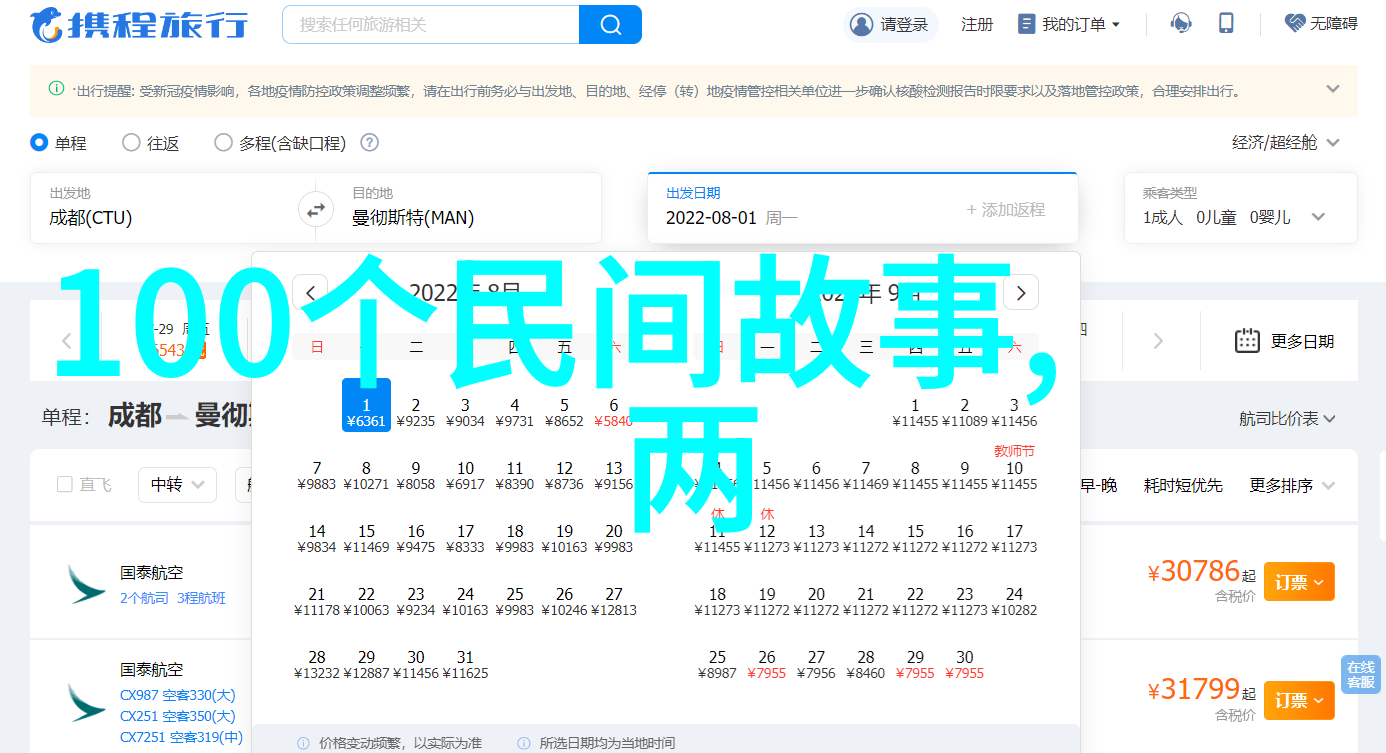Open the 中转 transfer filter dropdown
The height and width of the screenshot is (753, 1386).
(x=177, y=485)
